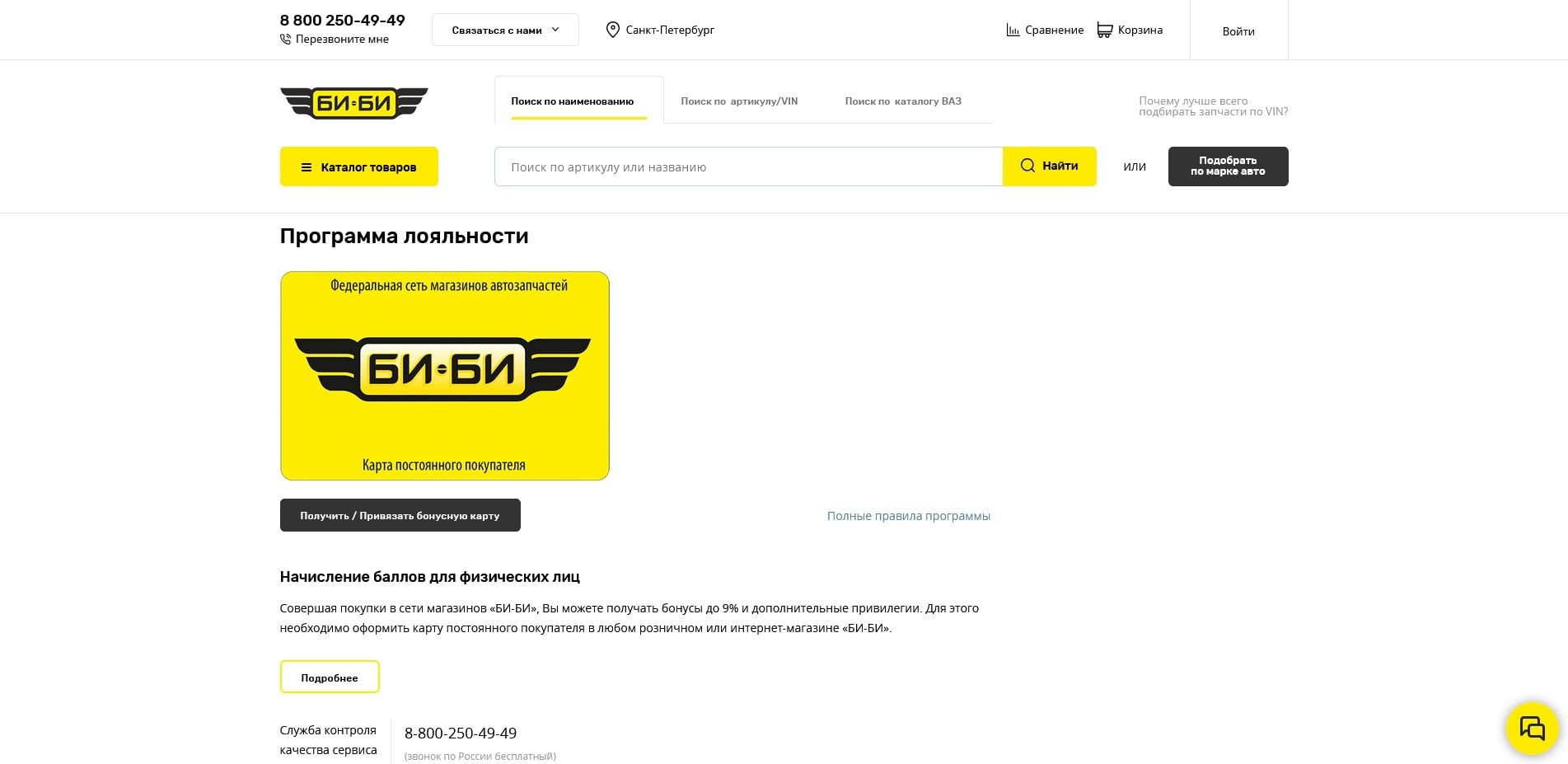
Task: Click the location pin icon near Санкт-Петербург
Action: tap(612, 30)
